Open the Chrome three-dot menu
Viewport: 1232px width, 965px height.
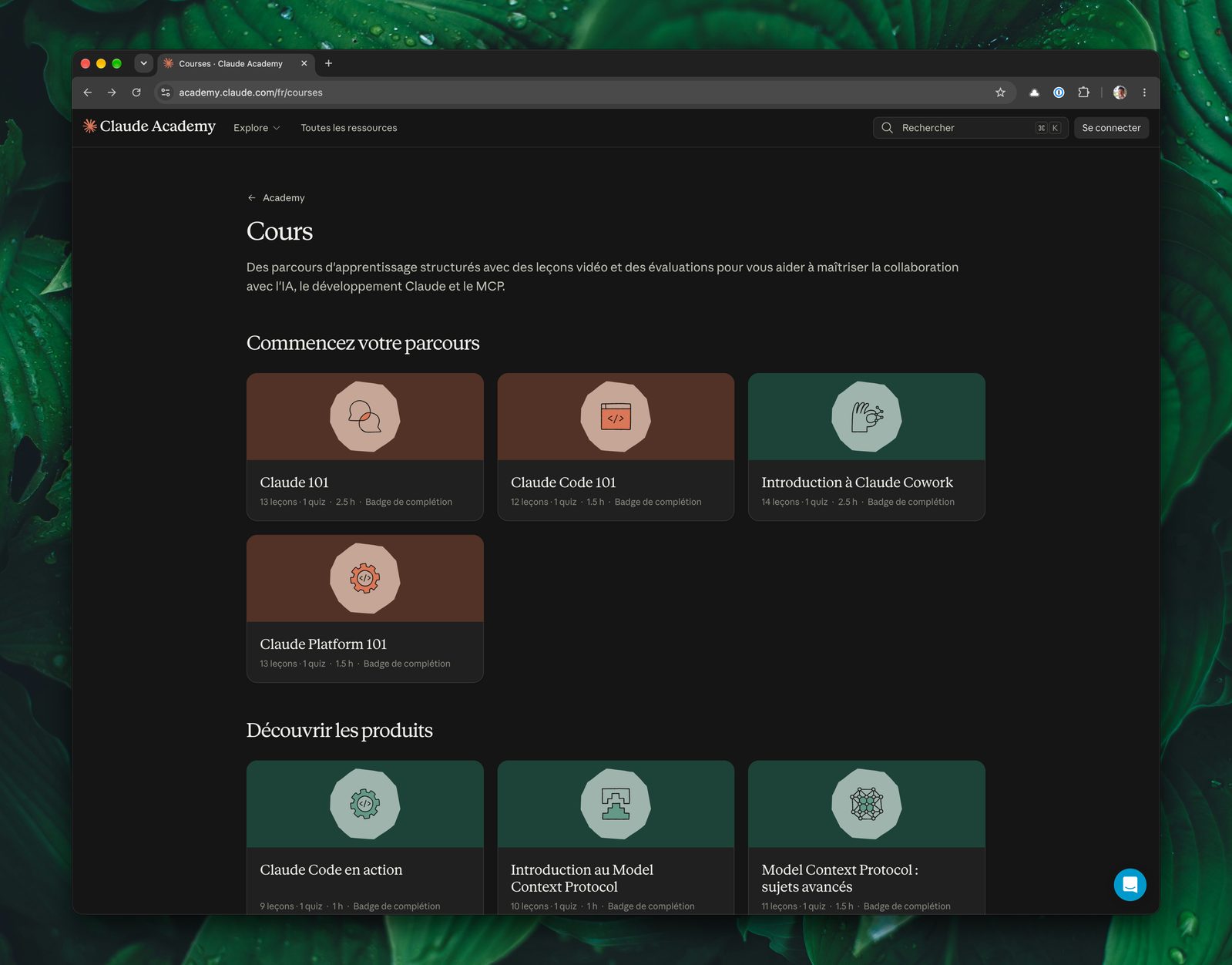[x=1144, y=92]
